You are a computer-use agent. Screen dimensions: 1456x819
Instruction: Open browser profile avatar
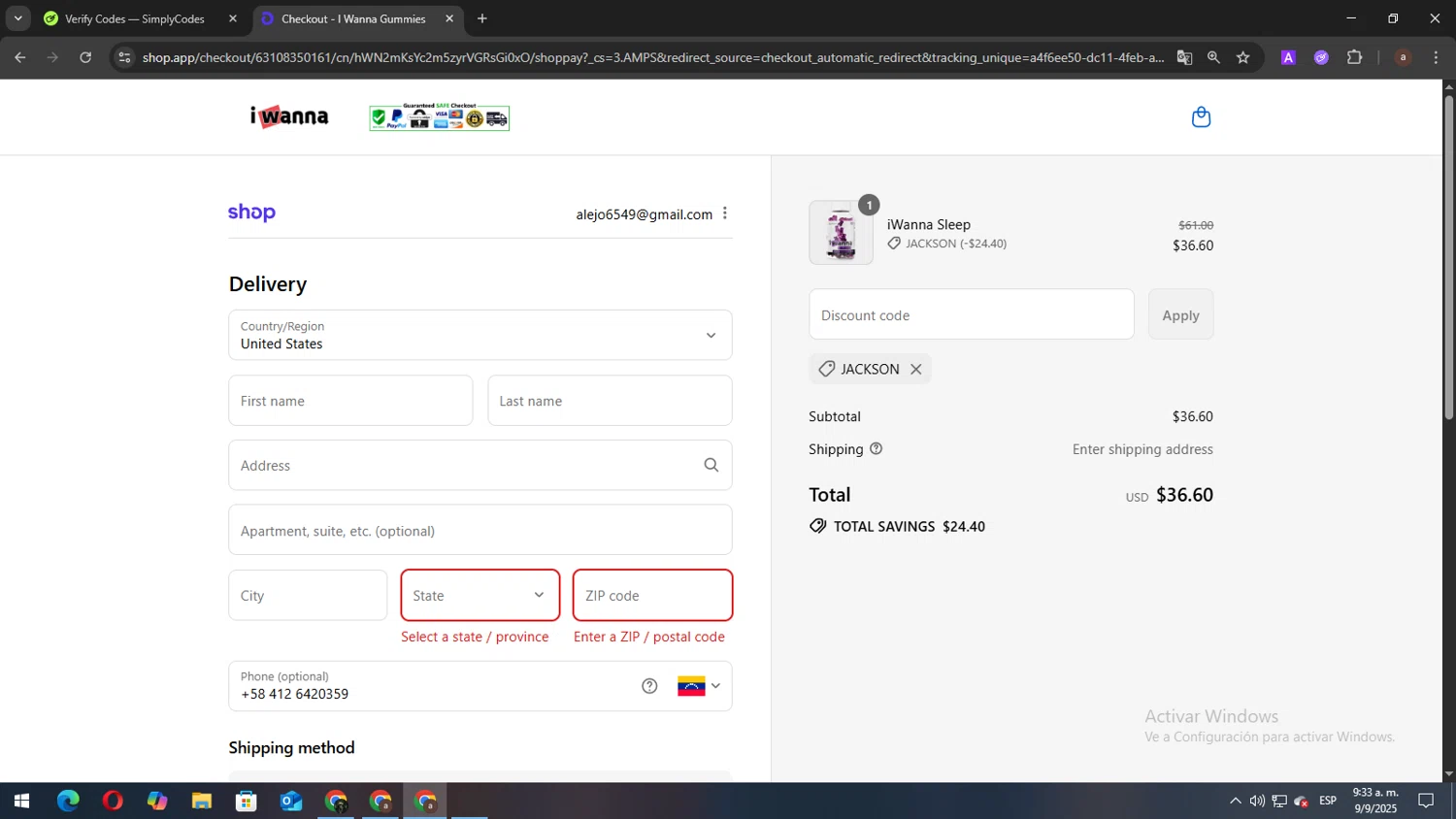[x=1403, y=57]
